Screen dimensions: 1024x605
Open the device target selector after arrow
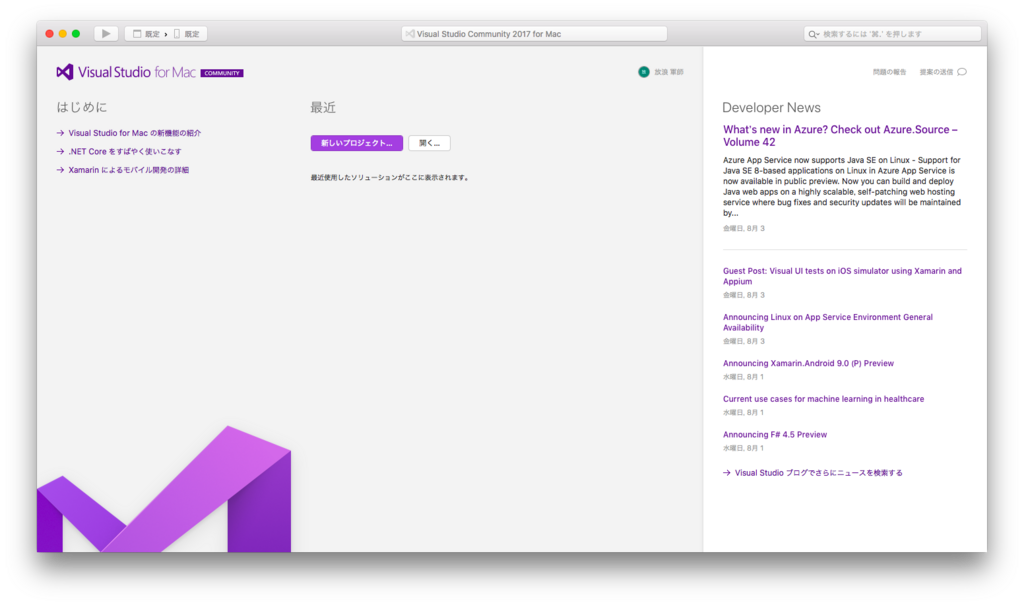coord(187,34)
